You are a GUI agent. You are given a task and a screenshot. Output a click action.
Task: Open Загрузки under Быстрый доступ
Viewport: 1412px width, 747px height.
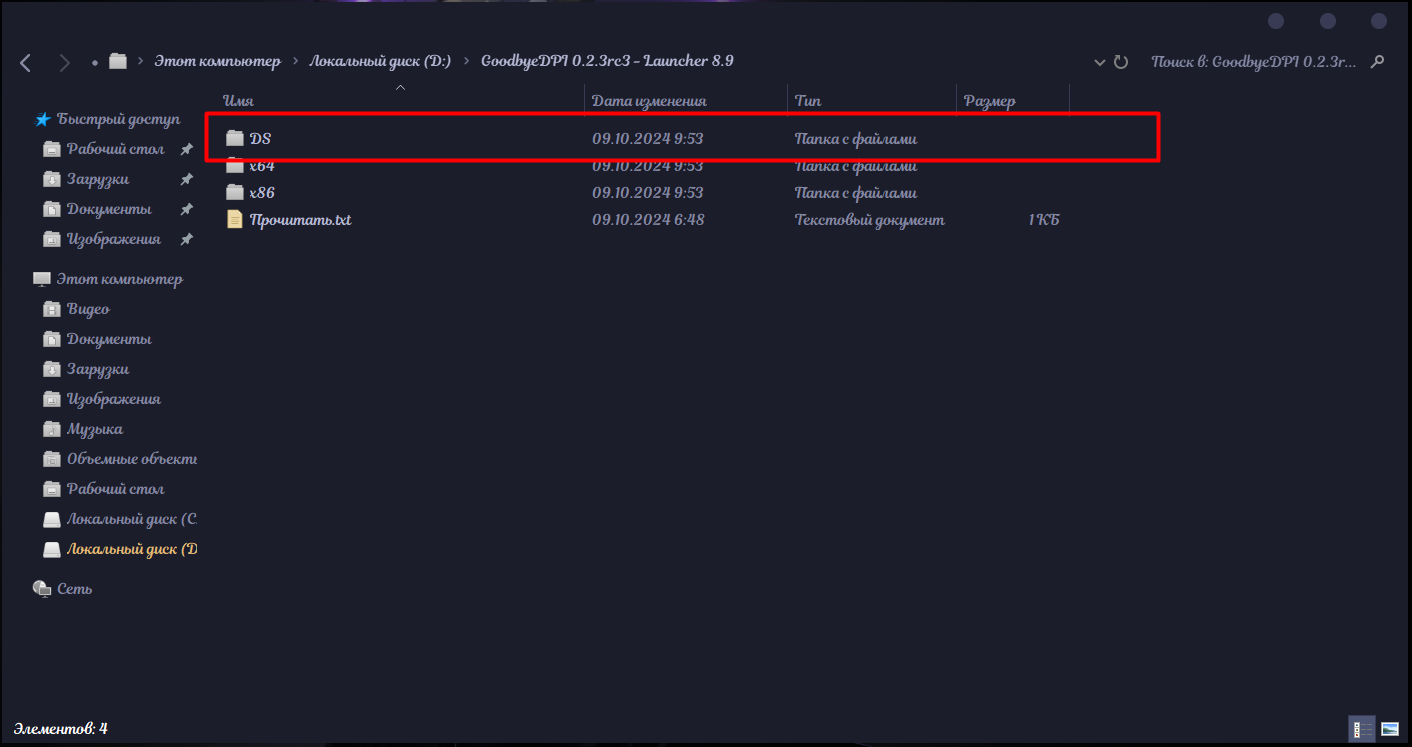pyautogui.click(x=97, y=179)
